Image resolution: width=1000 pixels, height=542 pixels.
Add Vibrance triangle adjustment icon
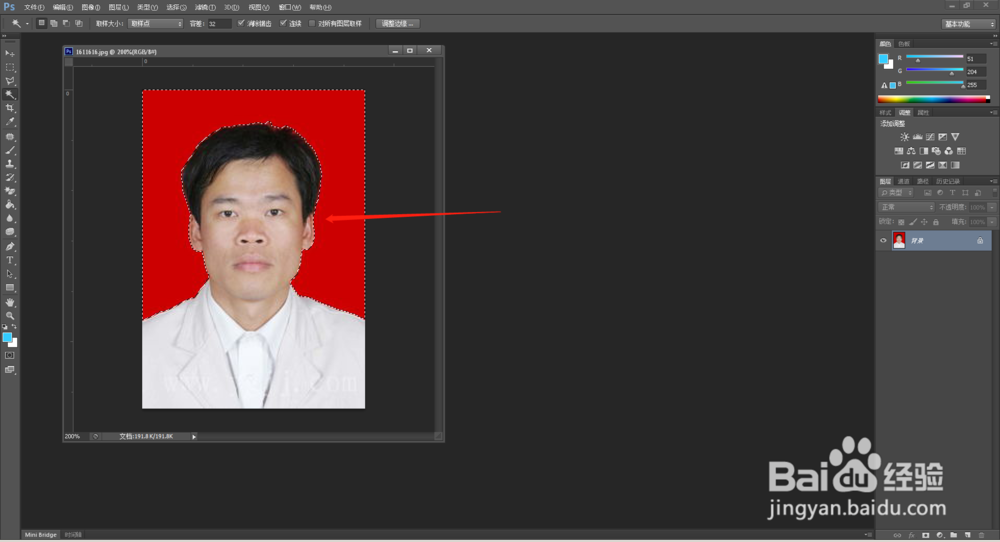click(955, 137)
